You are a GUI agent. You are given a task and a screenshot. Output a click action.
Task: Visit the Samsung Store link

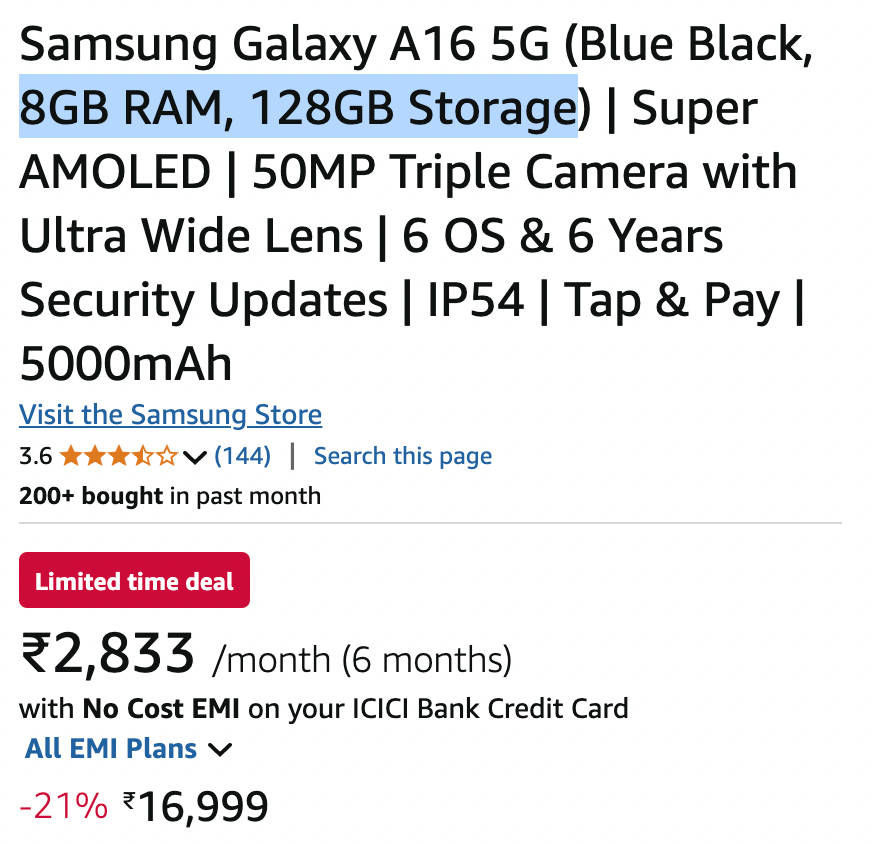(x=170, y=414)
